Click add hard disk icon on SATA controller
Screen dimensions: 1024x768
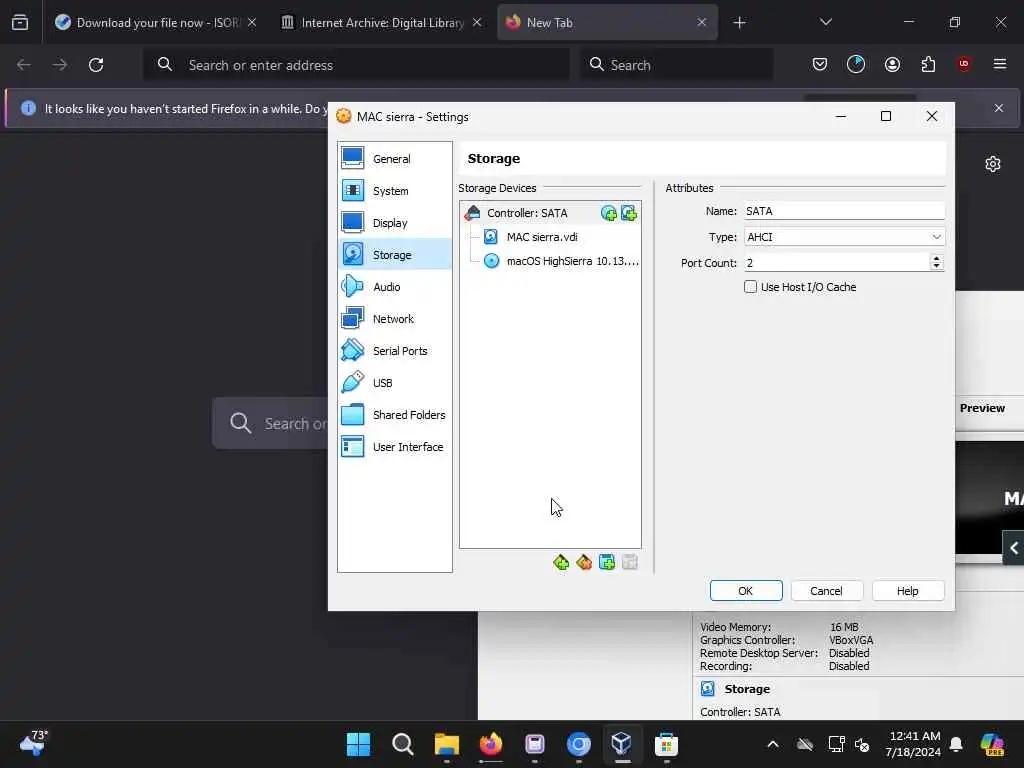[x=629, y=213]
